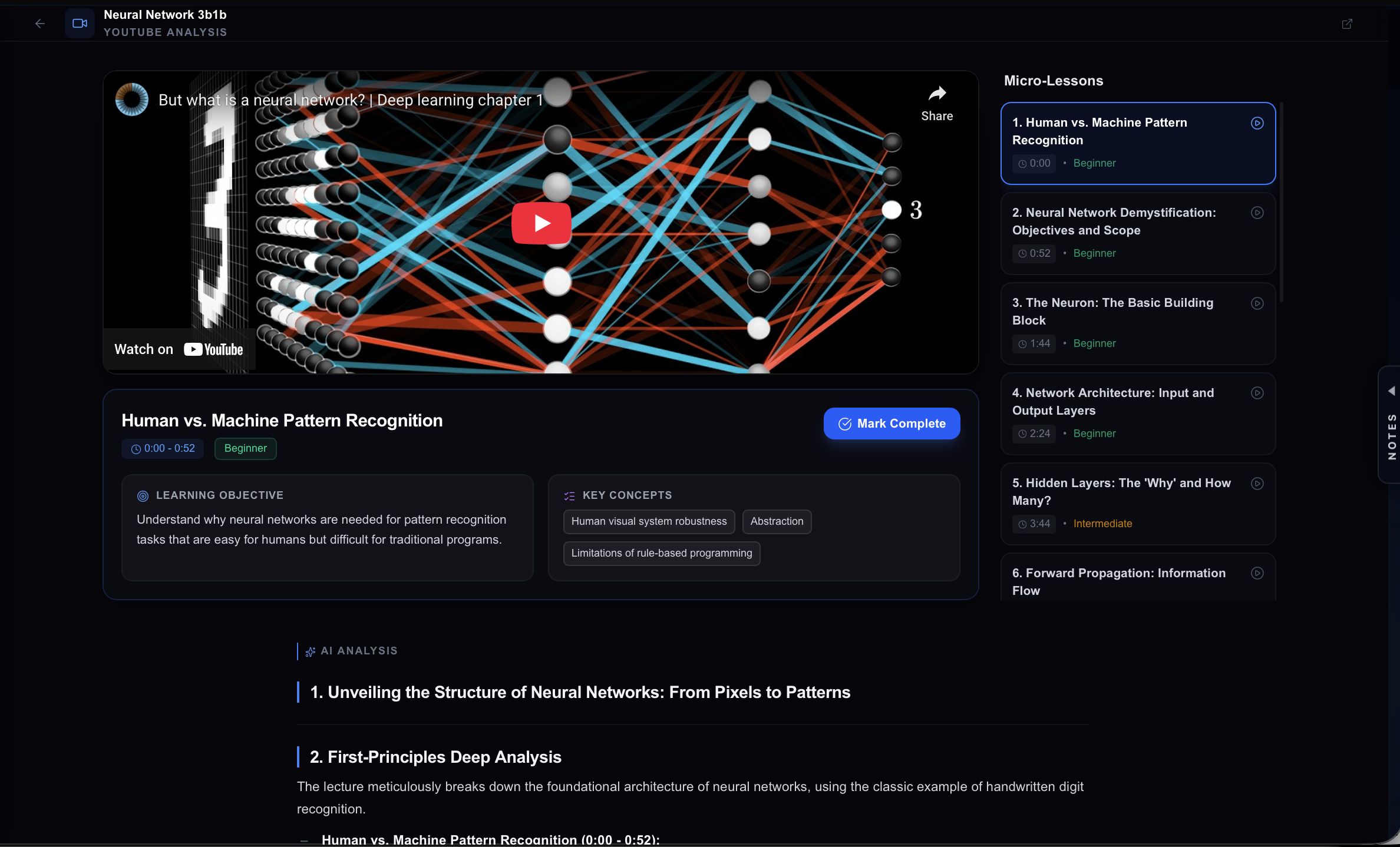The height and width of the screenshot is (847, 1400).
Task: Open external link icon at top right
Action: tap(1347, 24)
